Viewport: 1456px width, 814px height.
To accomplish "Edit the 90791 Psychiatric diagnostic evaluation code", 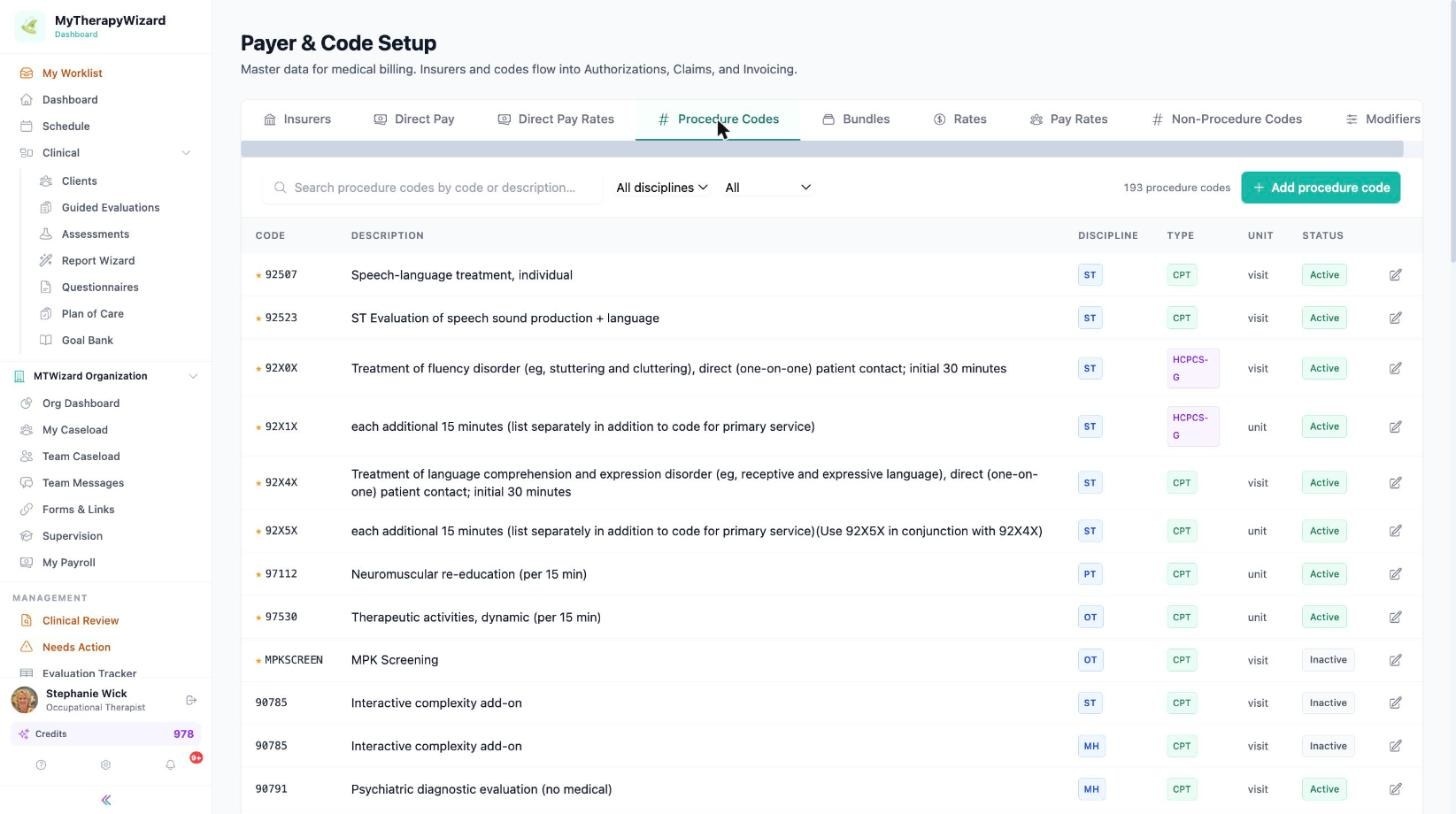I will pos(1395,789).
